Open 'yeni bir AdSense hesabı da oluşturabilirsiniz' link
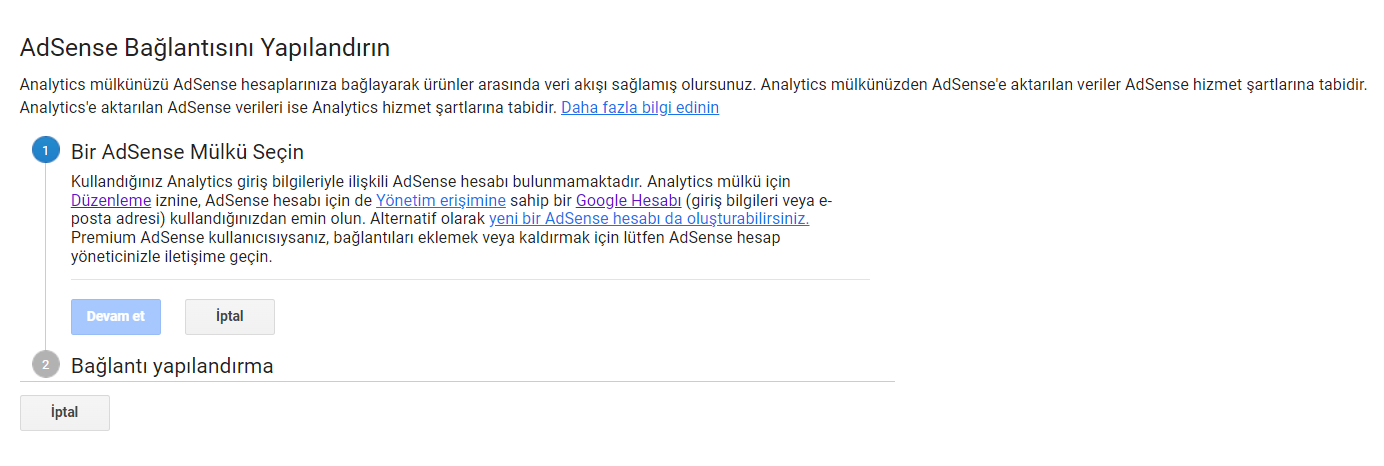1384x466 pixels. [649, 218]
